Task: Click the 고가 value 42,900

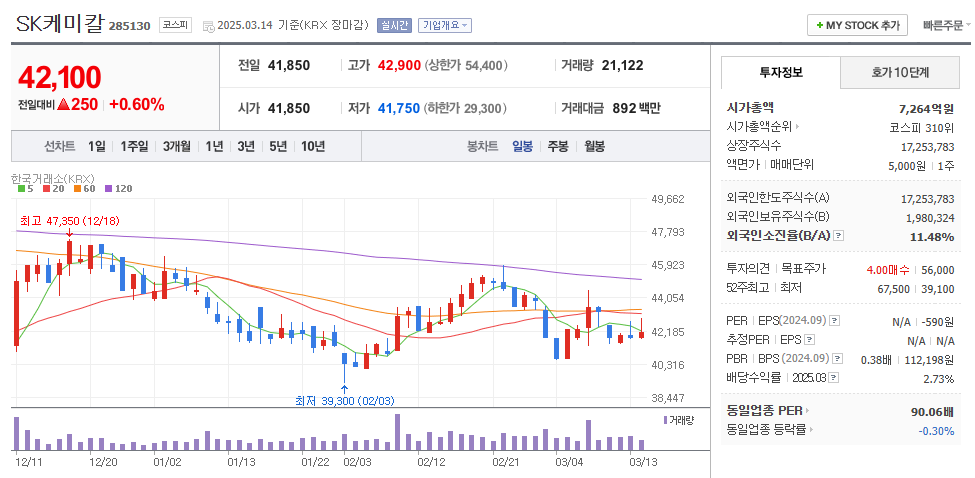Action: point(399,65)
